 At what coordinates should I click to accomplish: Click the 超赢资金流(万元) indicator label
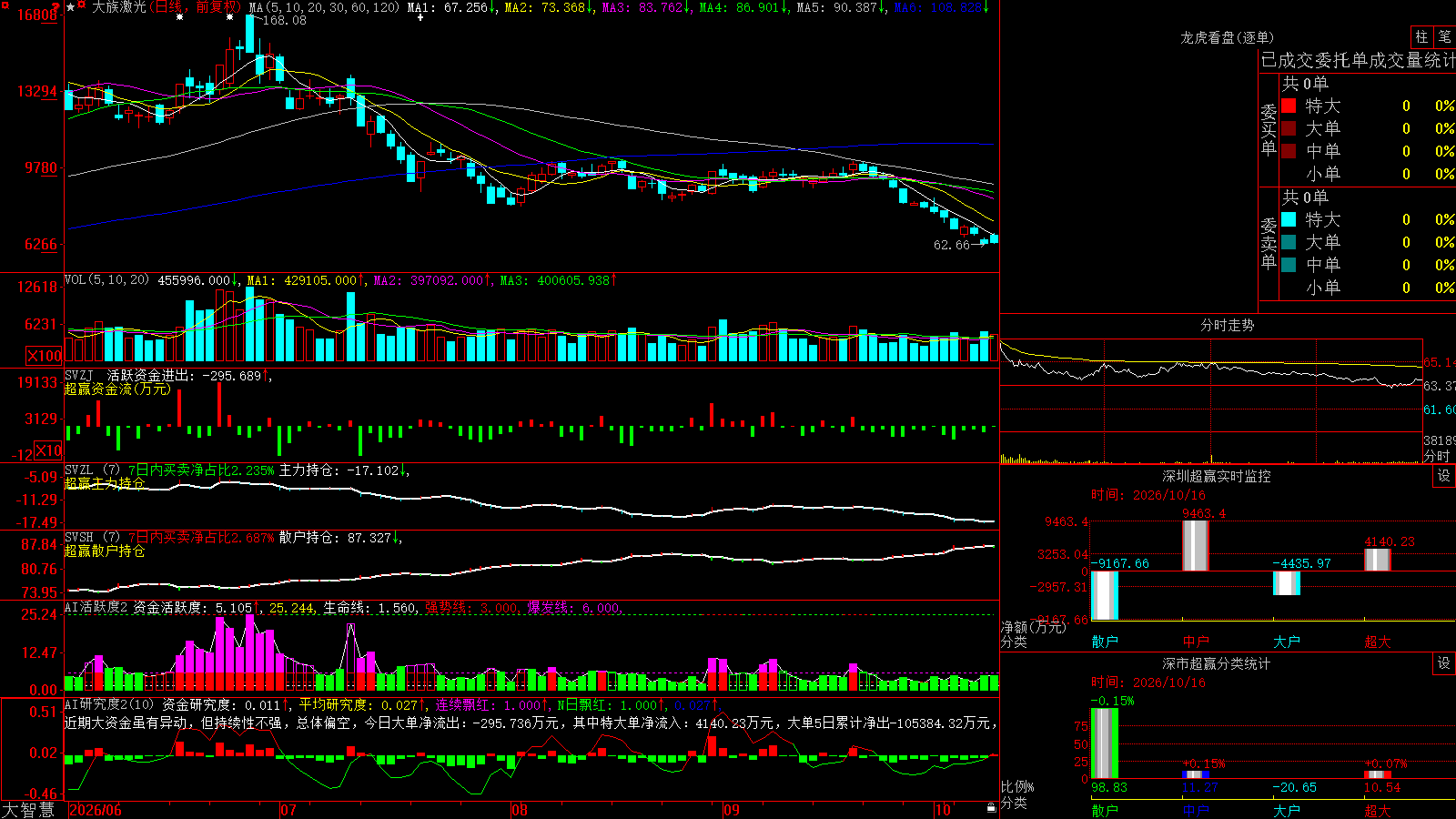[x=117, y=389]
